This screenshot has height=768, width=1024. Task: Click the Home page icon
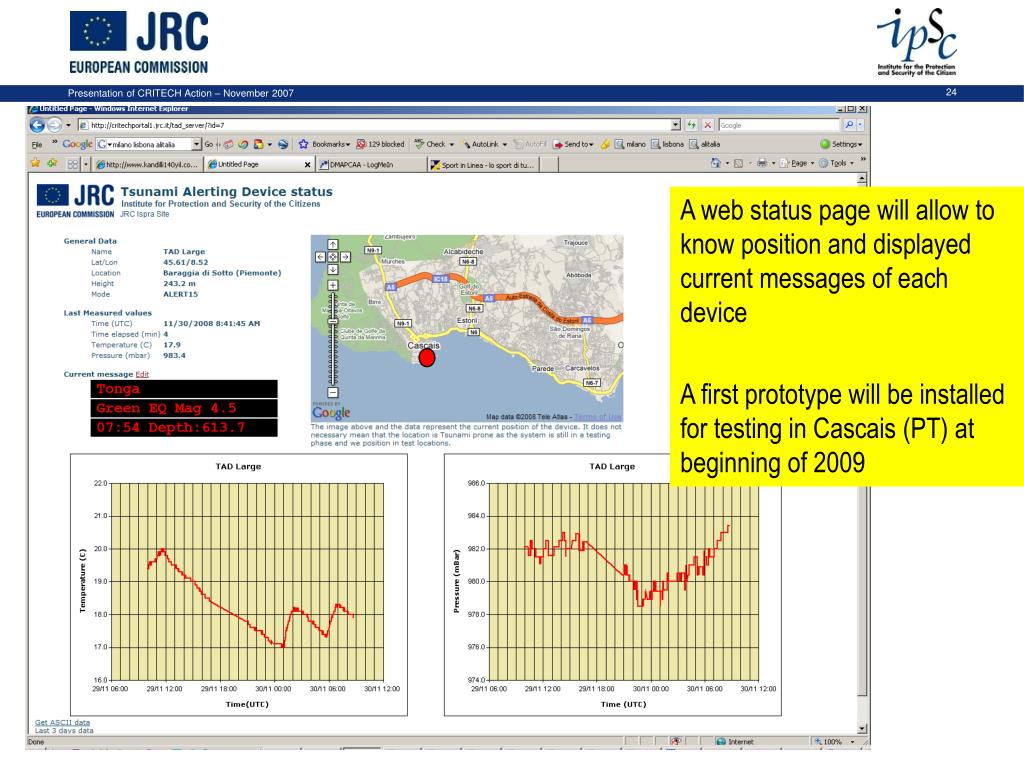[716, 163]
